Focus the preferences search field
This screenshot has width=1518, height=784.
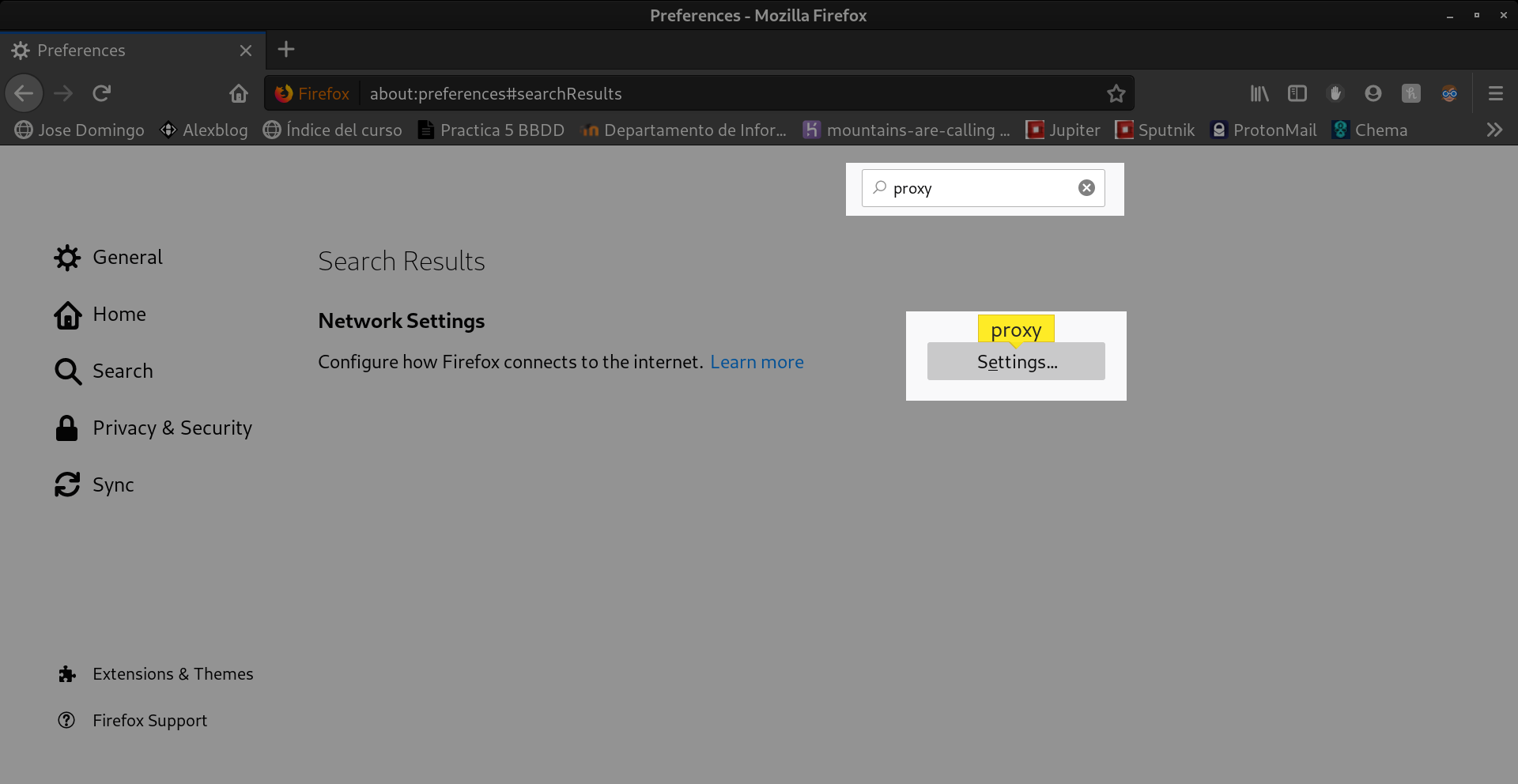980,188
